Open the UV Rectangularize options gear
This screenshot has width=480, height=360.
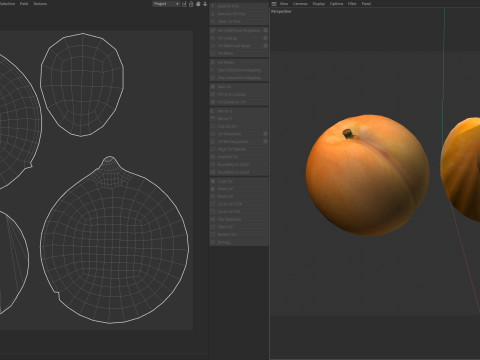tap(266, 141)
